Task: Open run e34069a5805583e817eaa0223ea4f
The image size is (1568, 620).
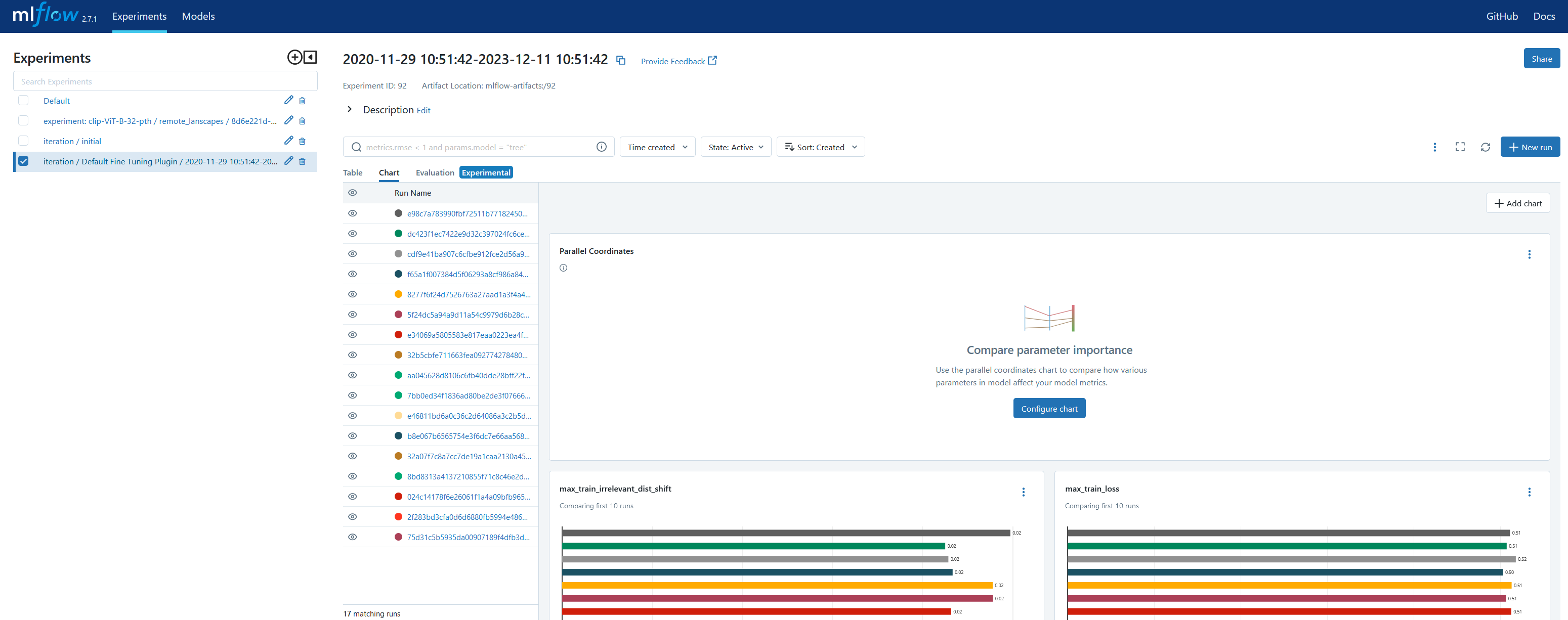Action: 468,335
